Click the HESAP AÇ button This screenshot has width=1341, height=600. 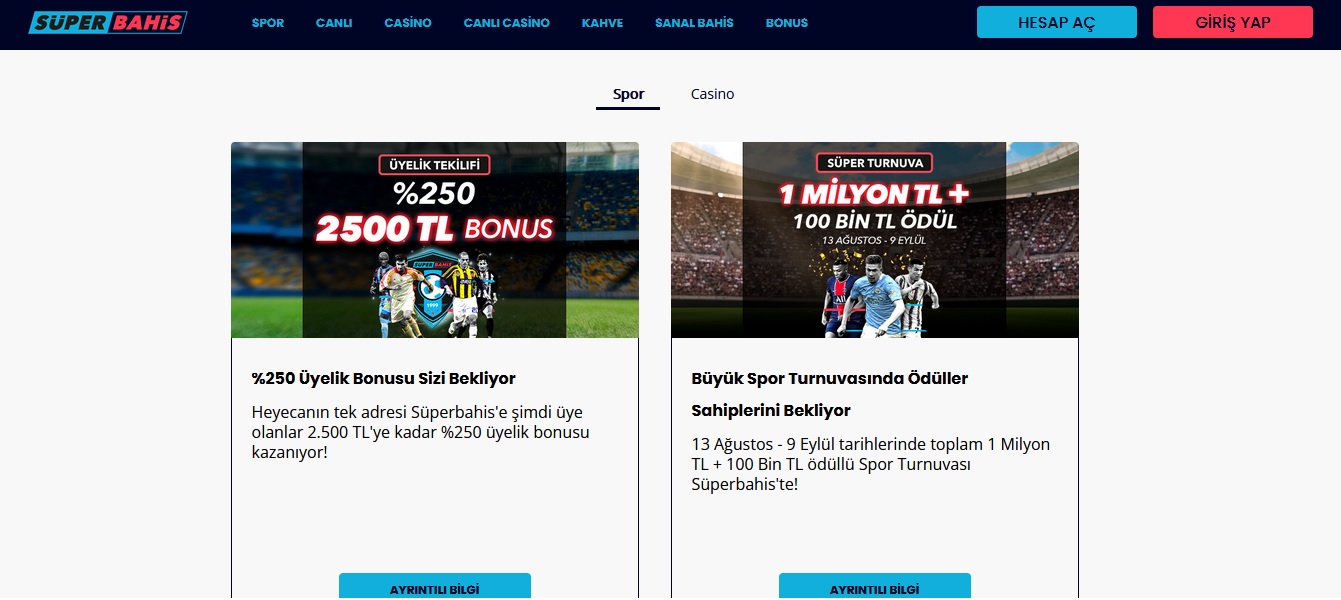[x=1057, y=22]
